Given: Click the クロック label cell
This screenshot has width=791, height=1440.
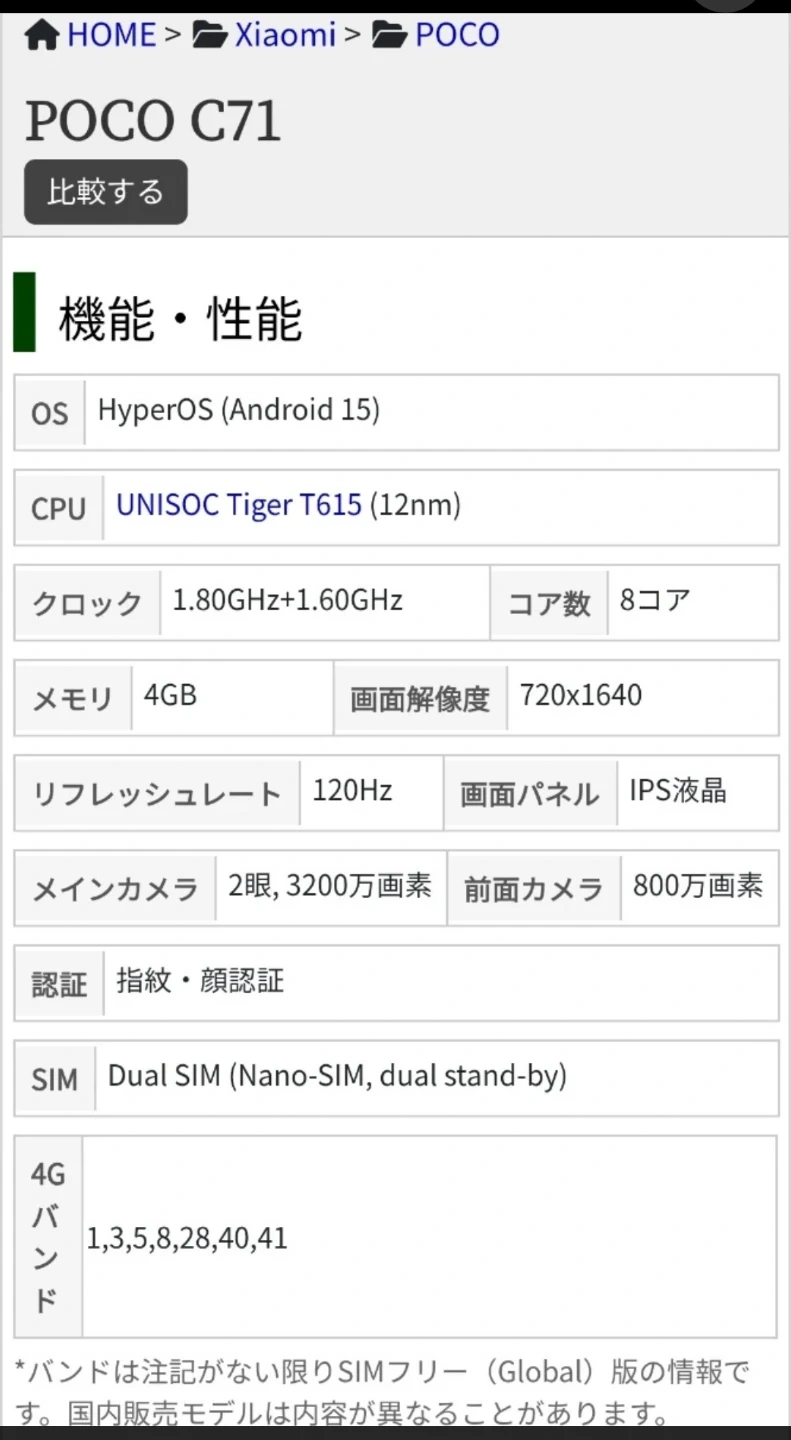Looking at the screenshot, I should [87, 603].
